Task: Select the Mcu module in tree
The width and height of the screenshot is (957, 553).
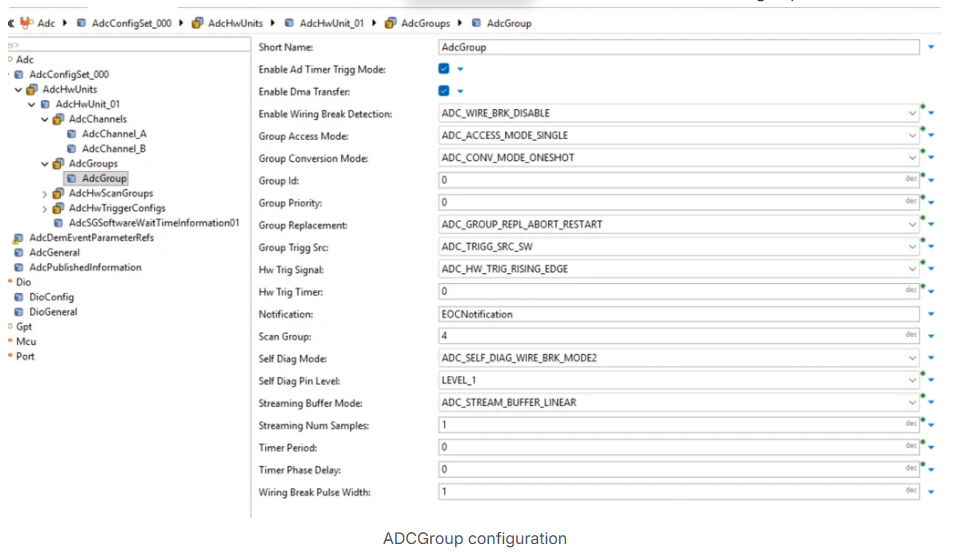Action: (x=26, y=341)
